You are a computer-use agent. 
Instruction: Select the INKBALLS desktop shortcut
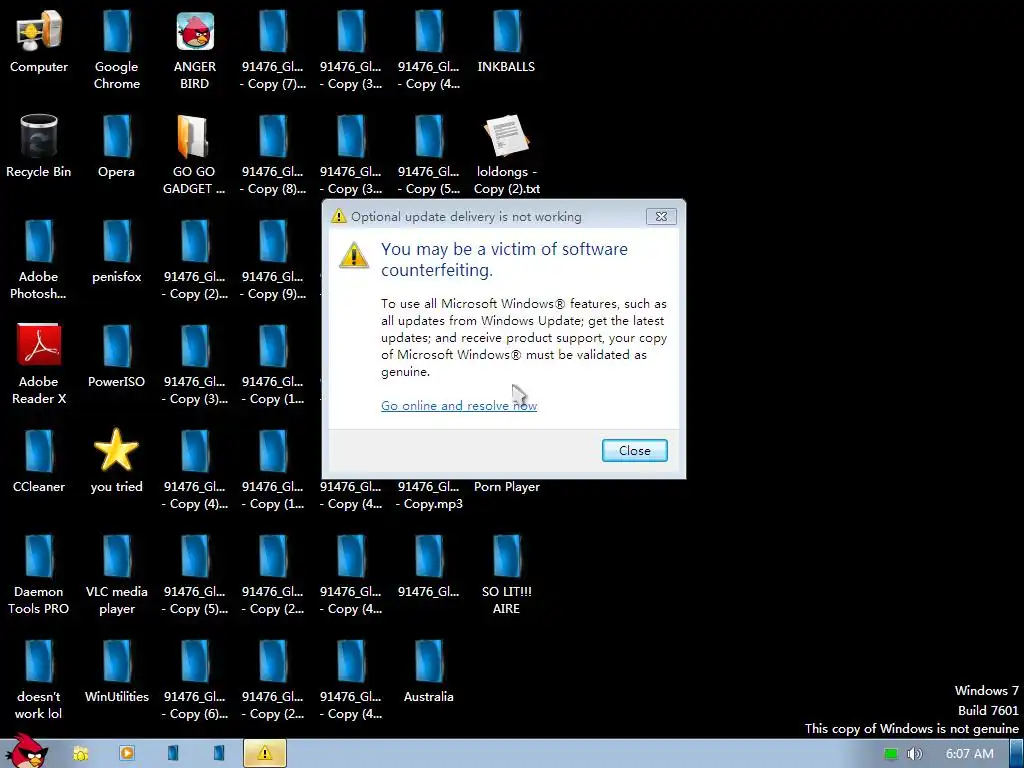pos(506,40)
